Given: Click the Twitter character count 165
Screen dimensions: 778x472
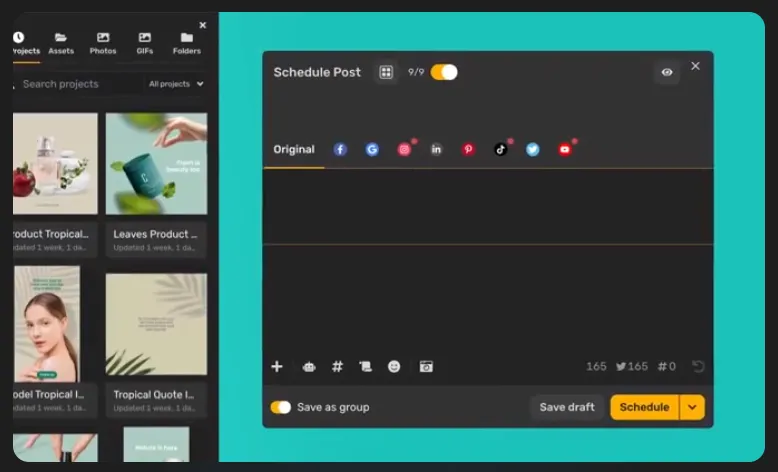Looking at the screenshot, I should pyautogui.click(x=632, y=367).
